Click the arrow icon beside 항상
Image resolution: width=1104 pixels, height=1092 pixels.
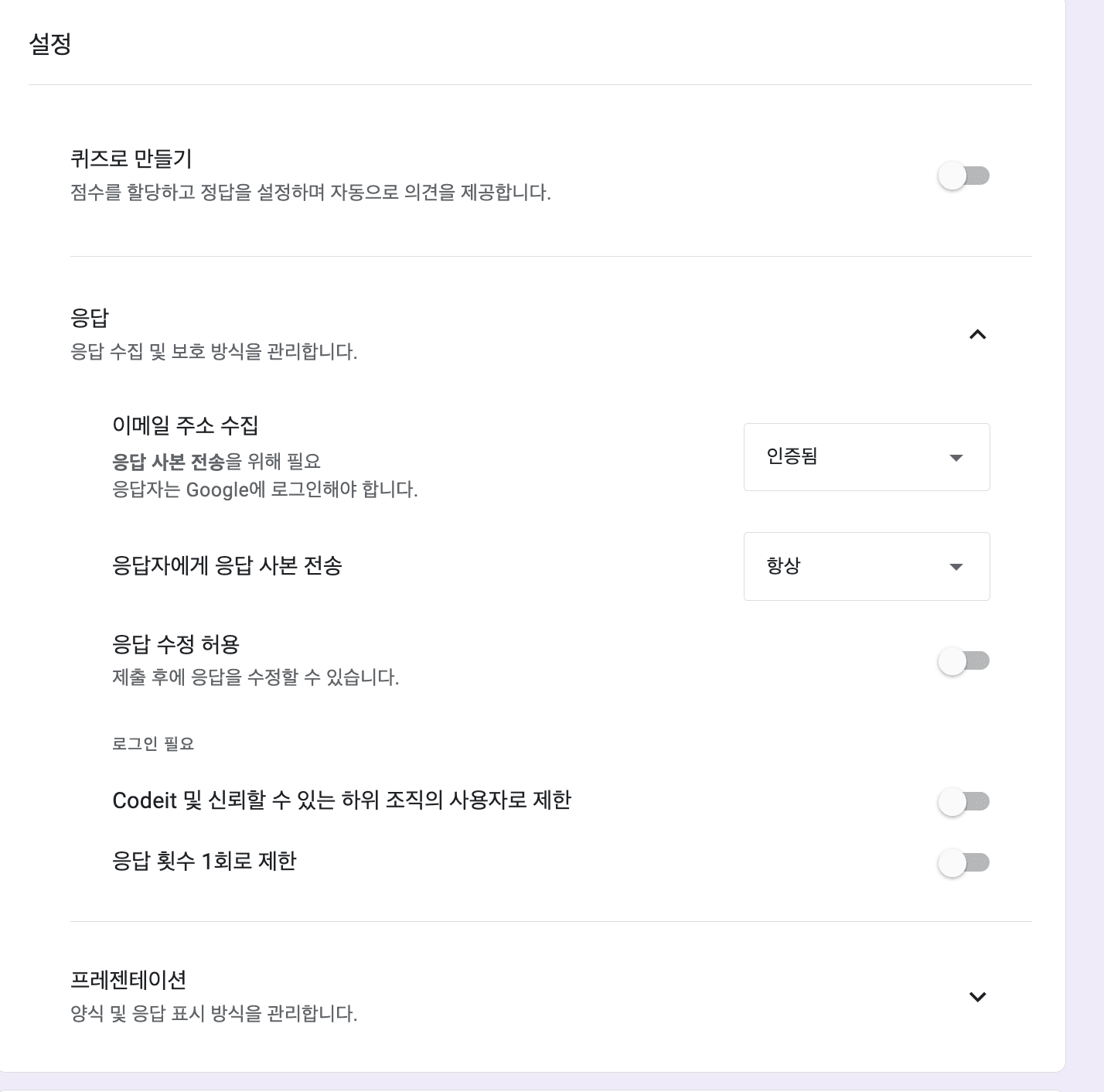(x=956, y=567)
